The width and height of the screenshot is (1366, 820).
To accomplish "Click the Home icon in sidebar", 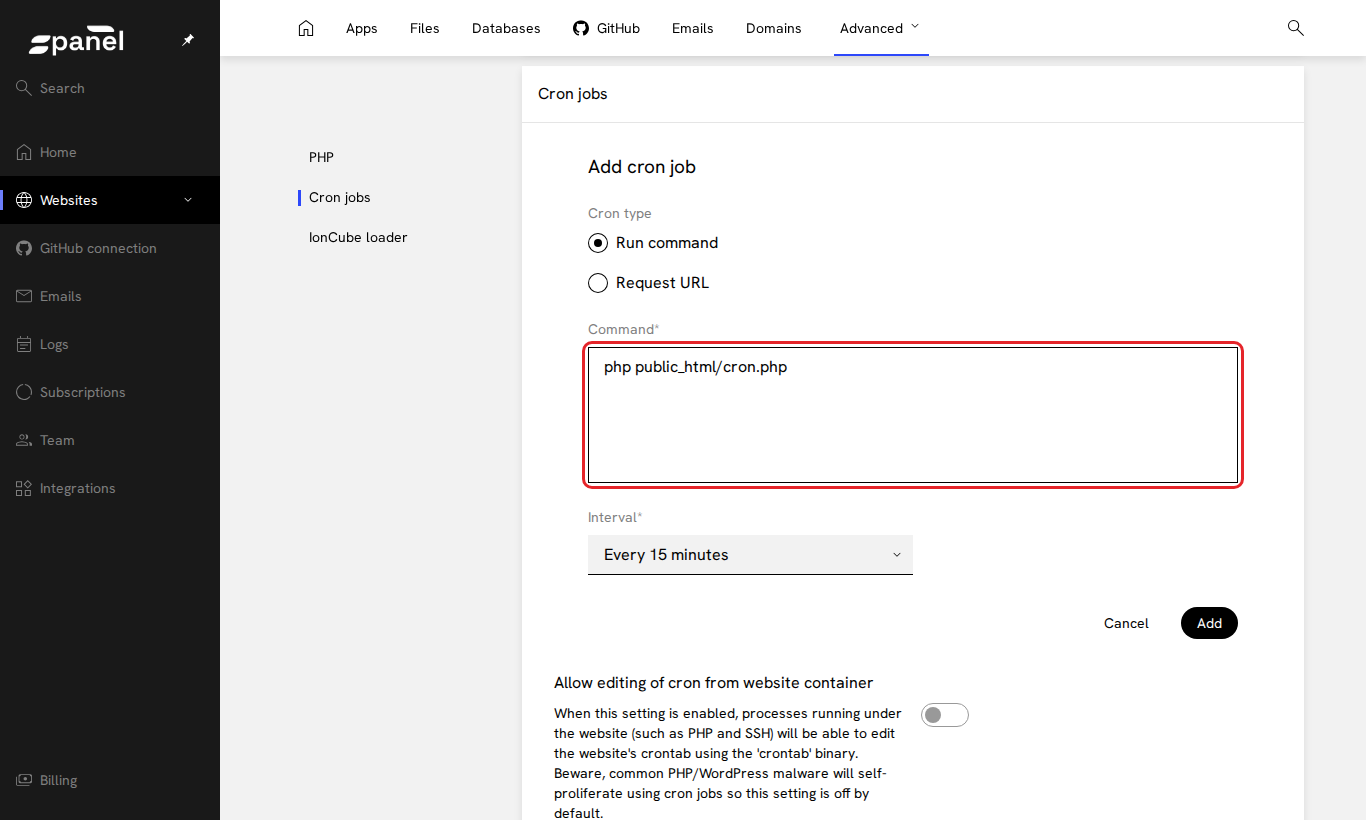I will pyautogui.click(x=24, y=152).
